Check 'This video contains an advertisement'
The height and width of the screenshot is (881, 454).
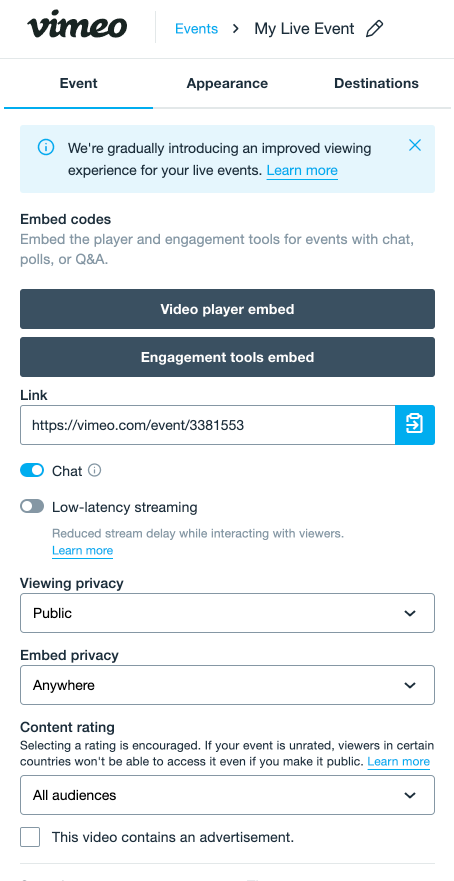pos(30,837)
